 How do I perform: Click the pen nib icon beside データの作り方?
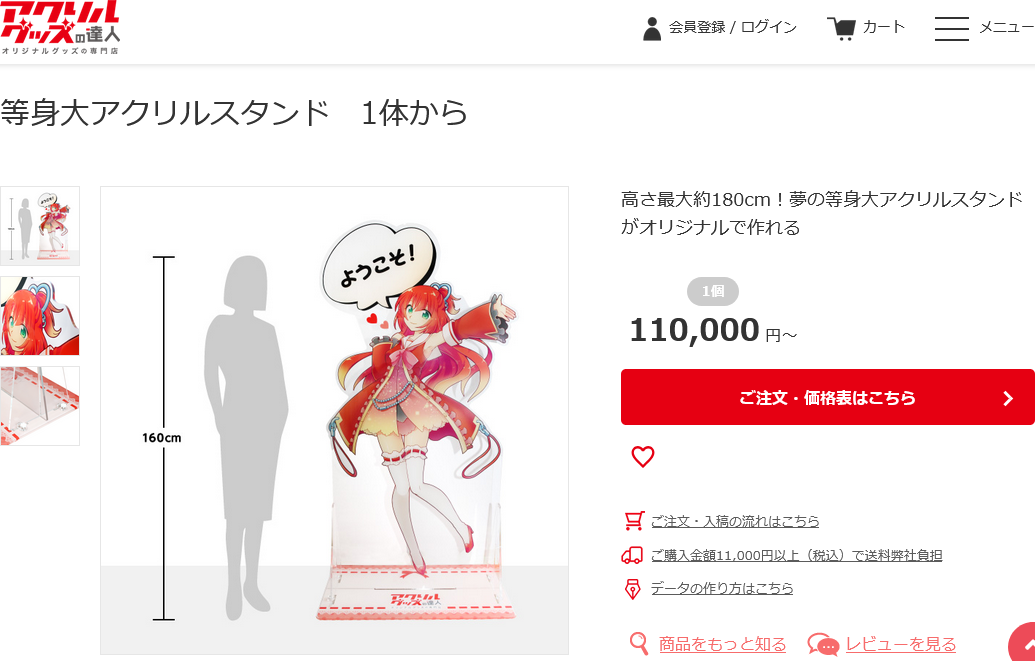tap(632, 588)
